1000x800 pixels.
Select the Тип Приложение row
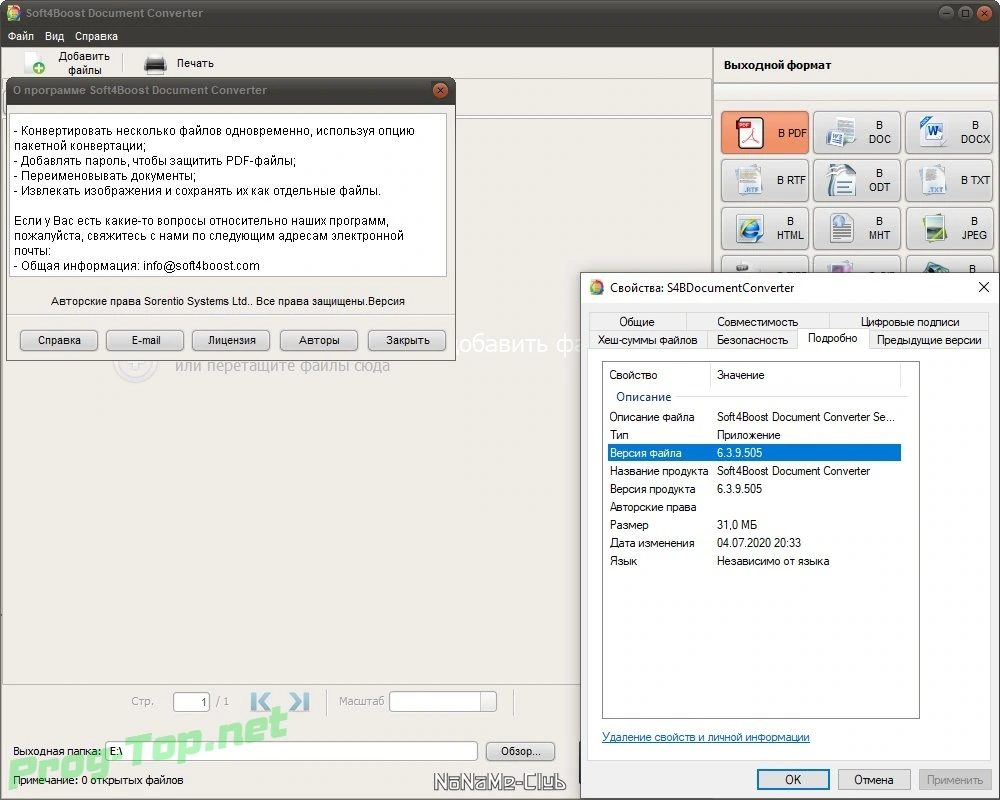point(754,435)
